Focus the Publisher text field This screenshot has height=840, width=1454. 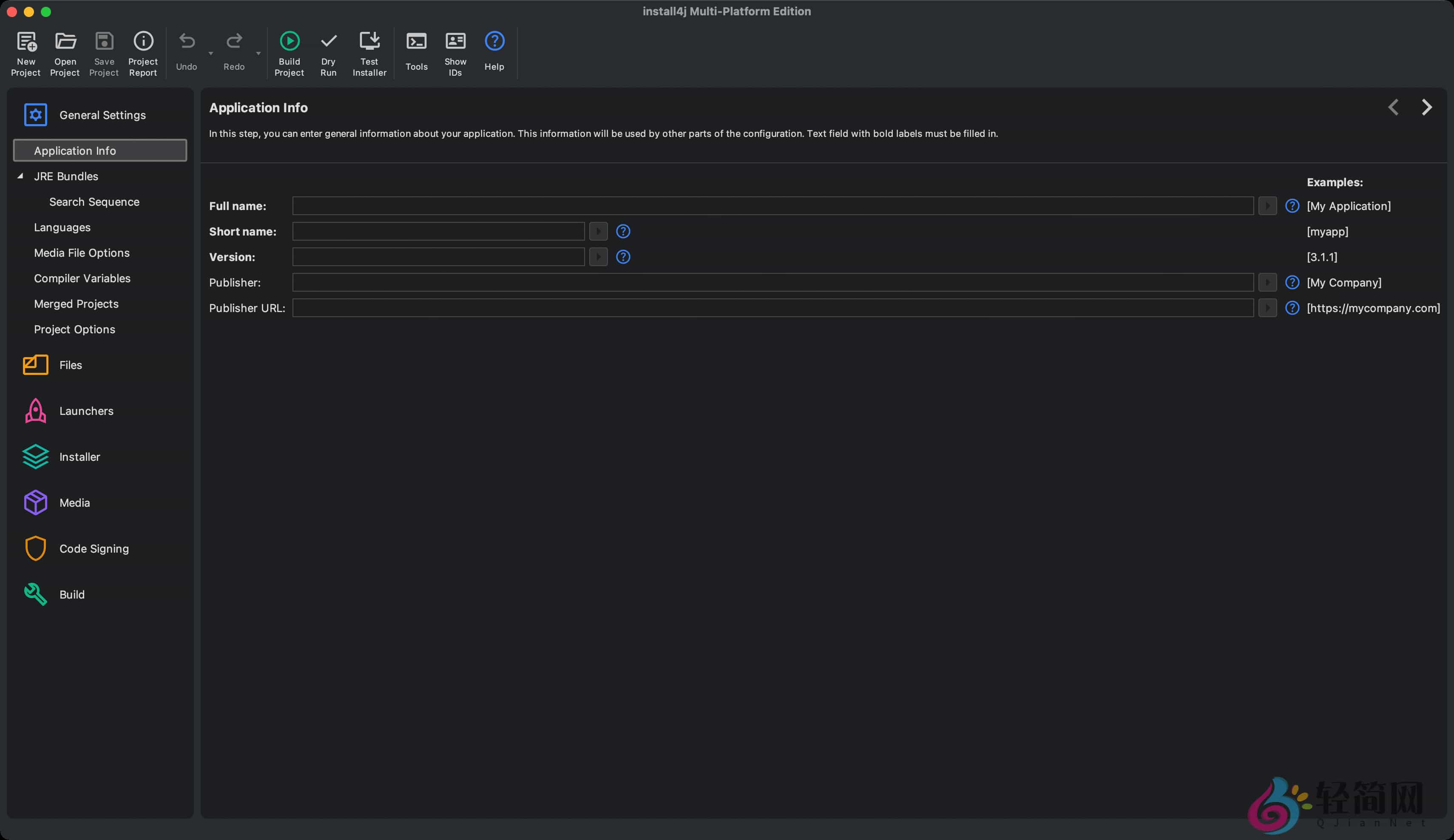coord(772,282)
